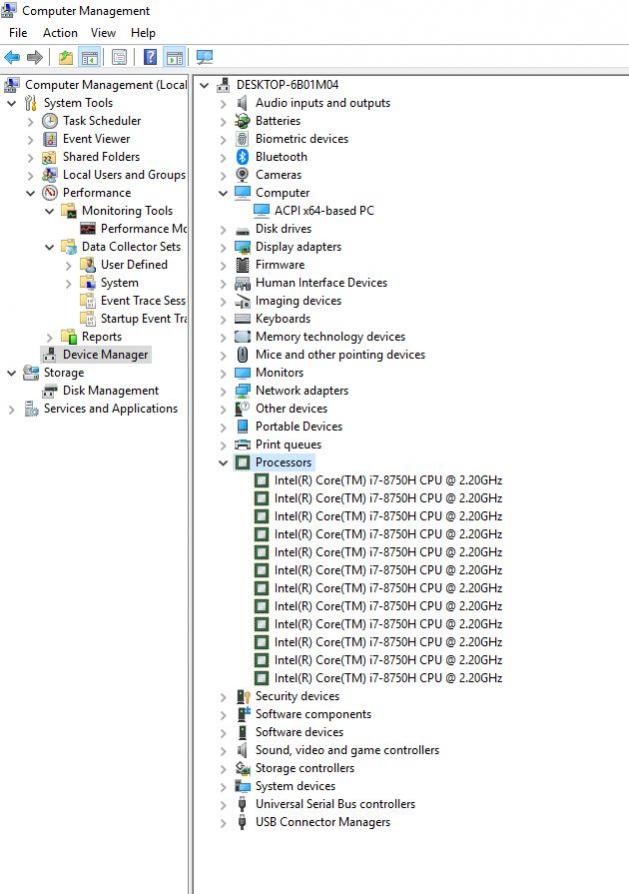
Task: Click the Task Scheduler clock icon
Action: pos(50,121)
